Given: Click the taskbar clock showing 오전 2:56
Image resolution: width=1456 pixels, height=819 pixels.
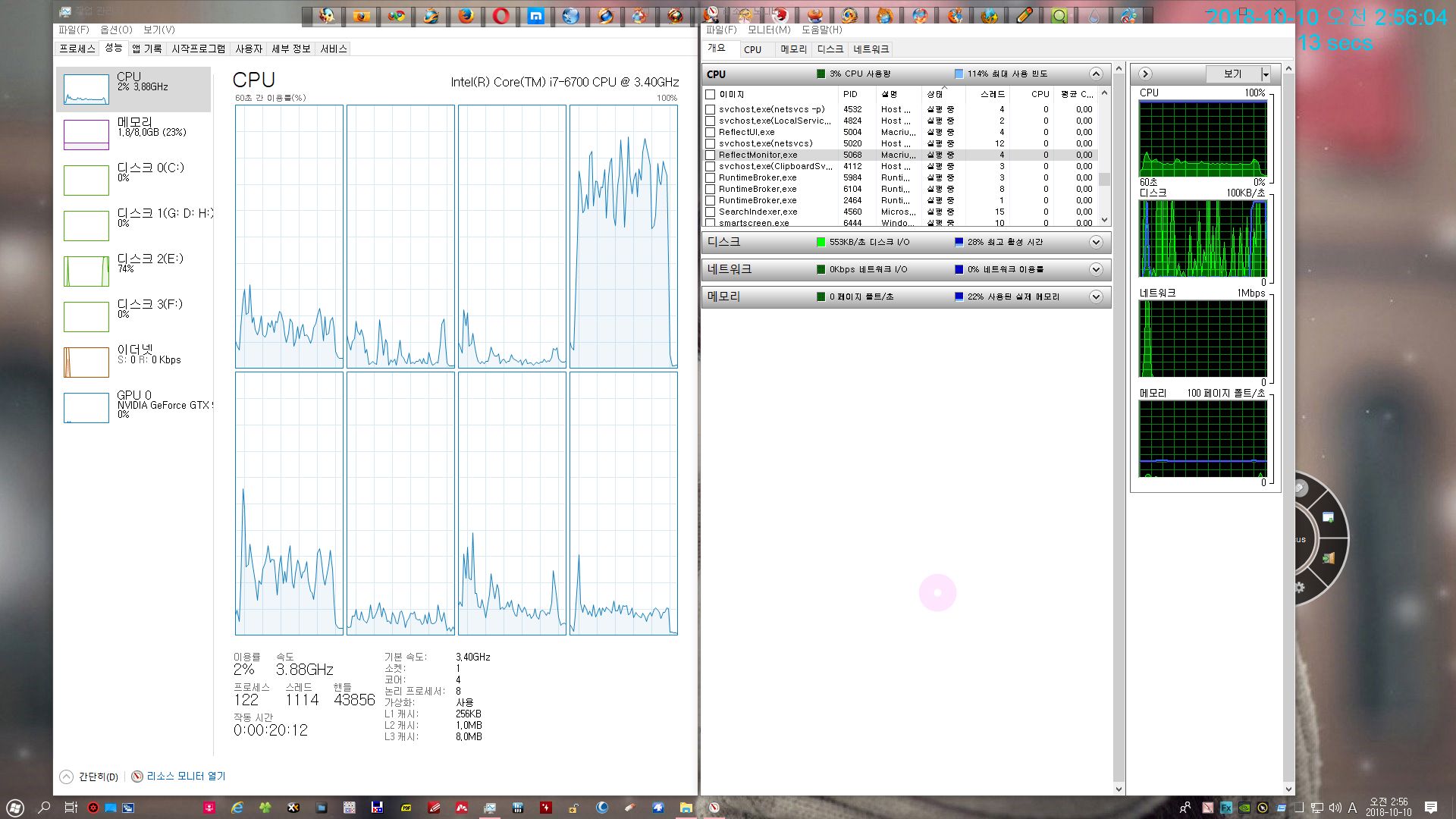Looking at the screenshot, I should tap(1389, 807).
